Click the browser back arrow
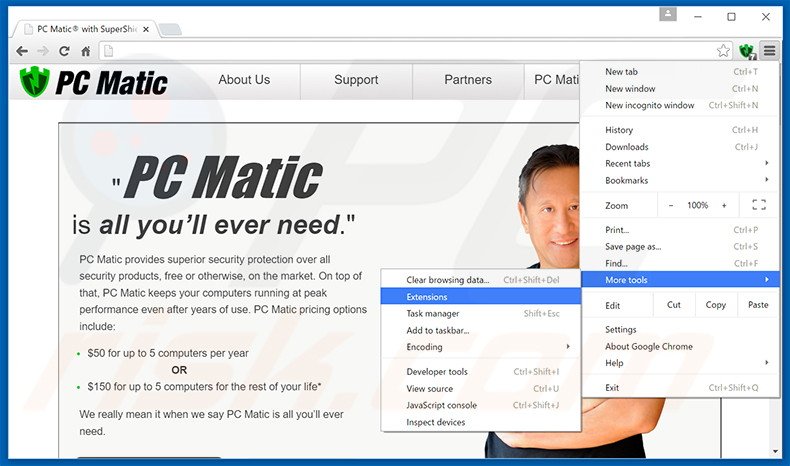 tap(22, 51)
